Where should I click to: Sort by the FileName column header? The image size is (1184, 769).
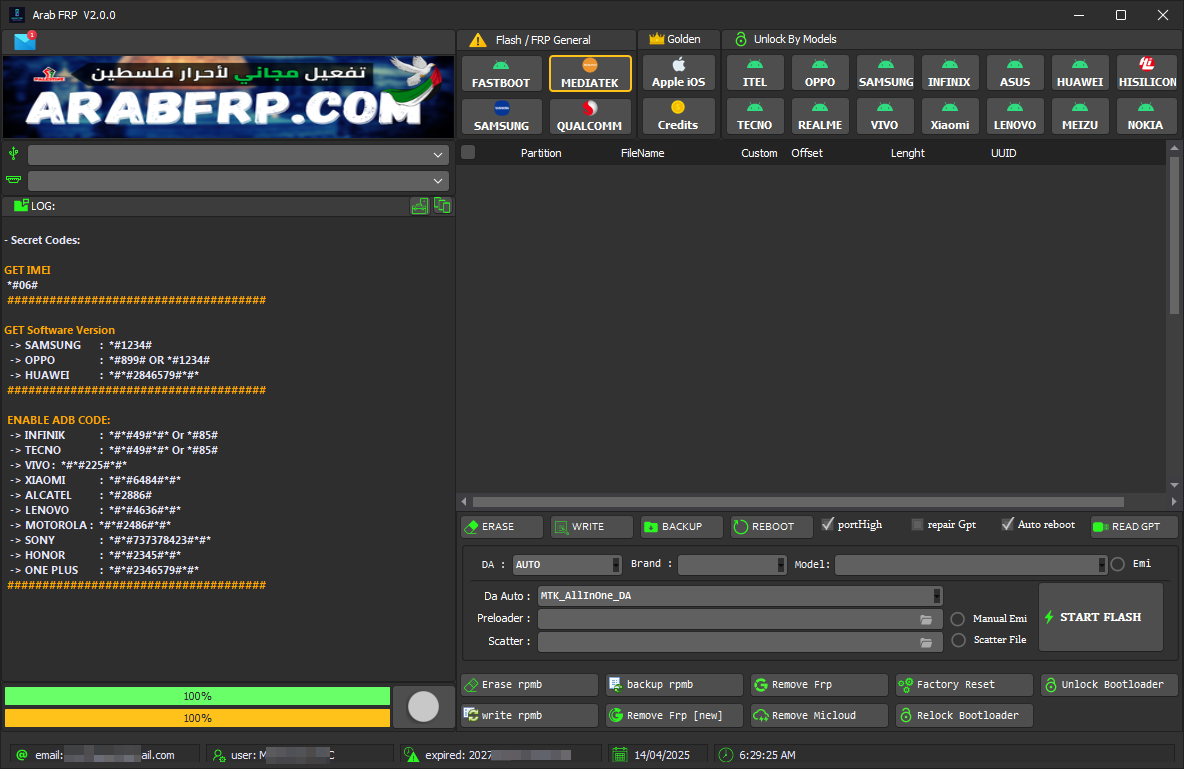coord(643,153)
